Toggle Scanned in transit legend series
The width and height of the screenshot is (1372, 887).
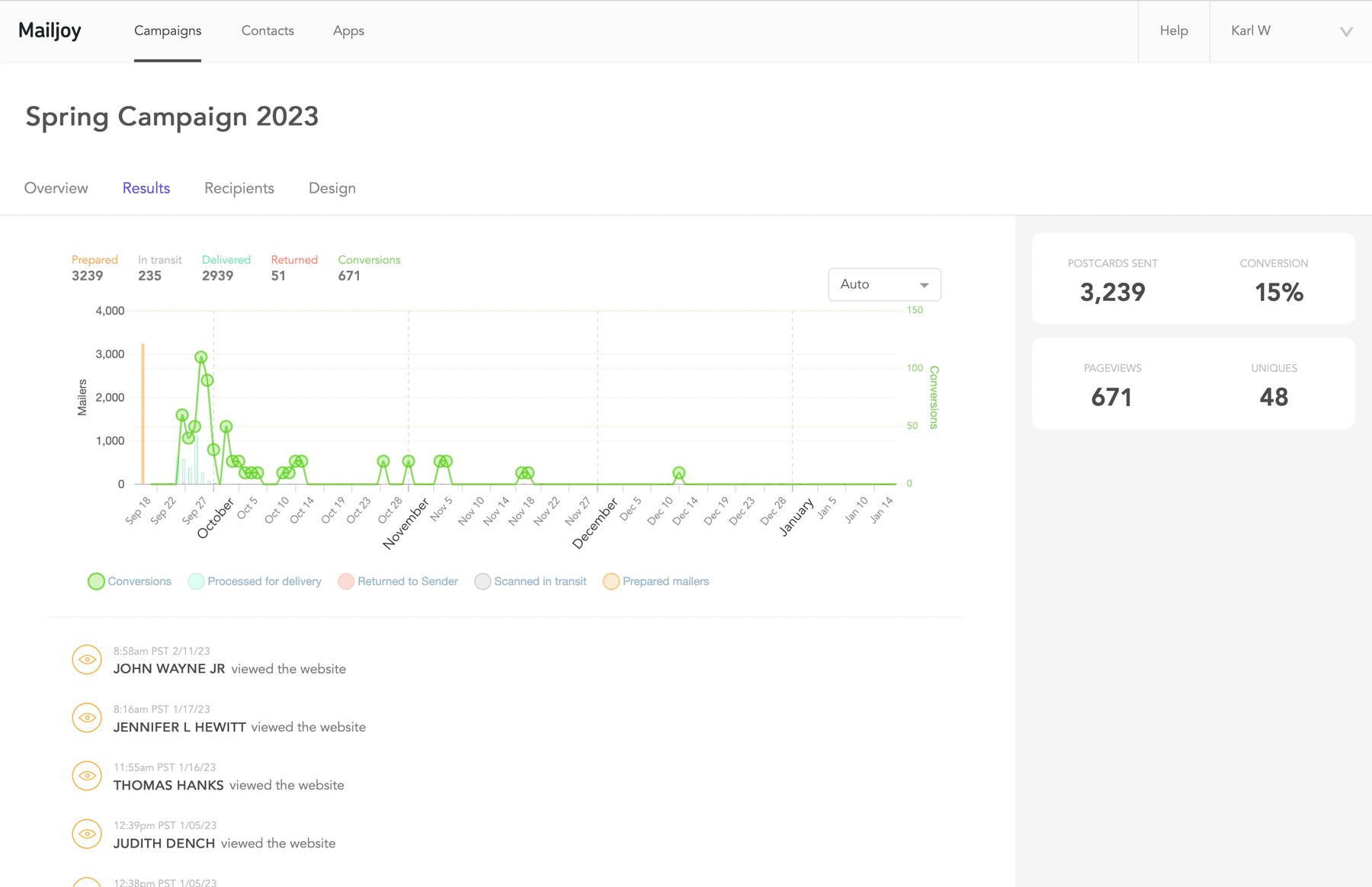tap(531, 581)
